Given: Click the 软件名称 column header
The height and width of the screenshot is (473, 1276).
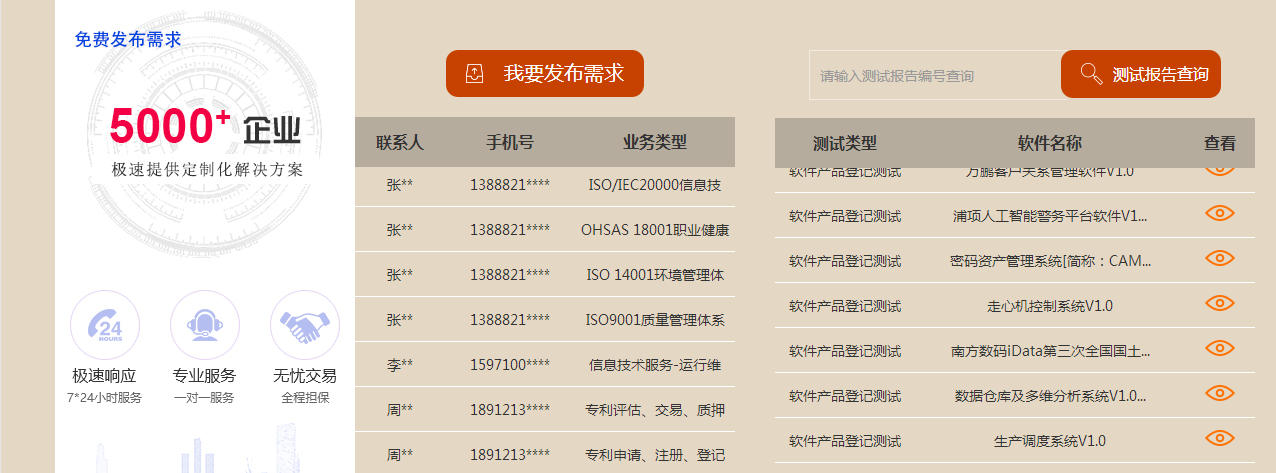Looking at the screenshot, I should coord(1049,143).
